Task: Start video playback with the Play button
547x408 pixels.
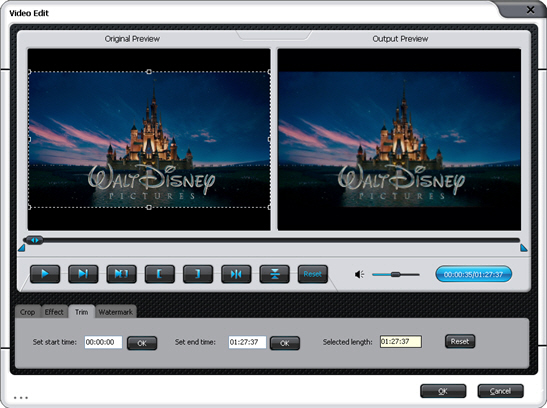Action: pyautogui.click(x=45, y=274)
